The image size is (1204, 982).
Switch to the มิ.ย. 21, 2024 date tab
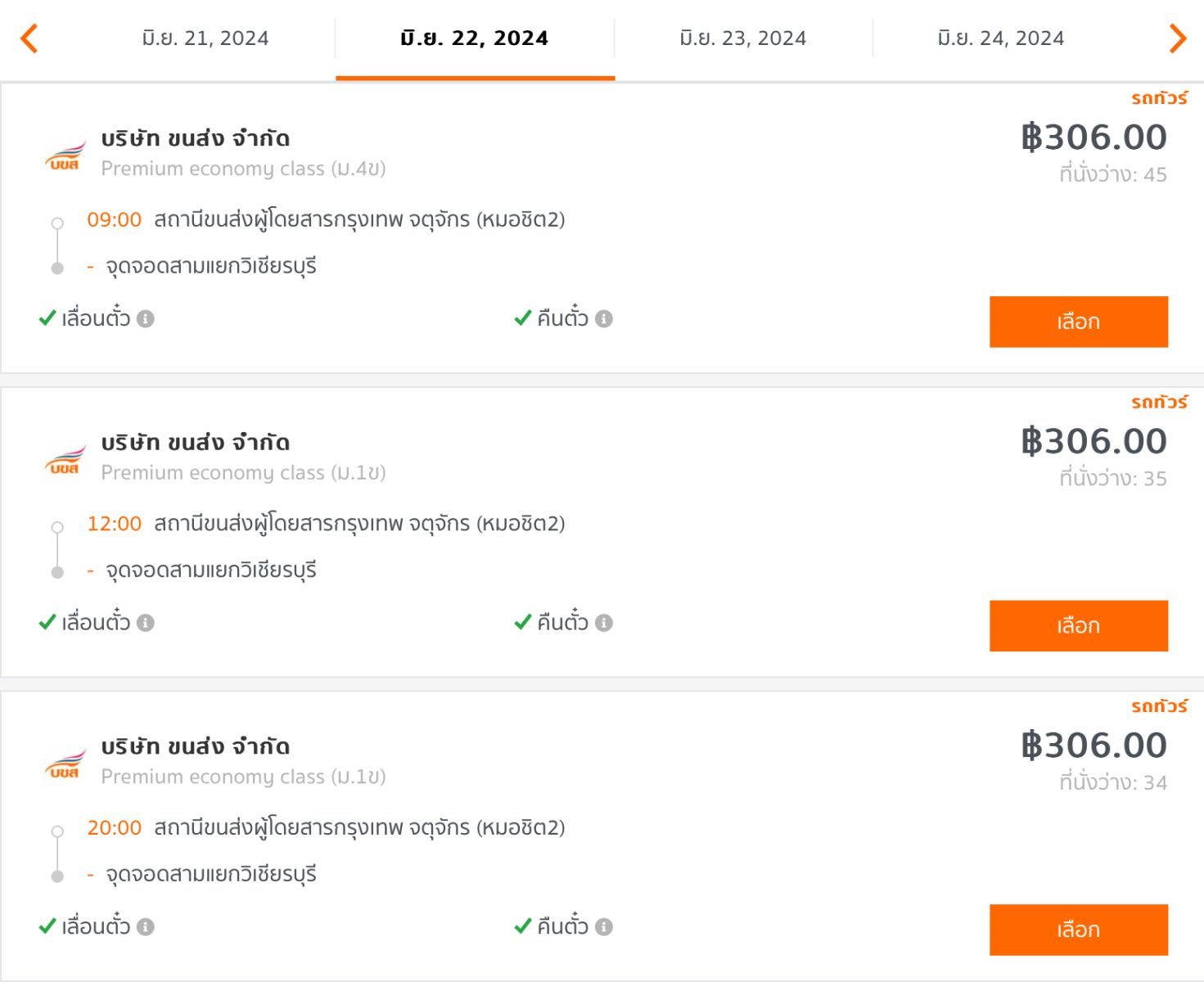[x=205, y=38]
